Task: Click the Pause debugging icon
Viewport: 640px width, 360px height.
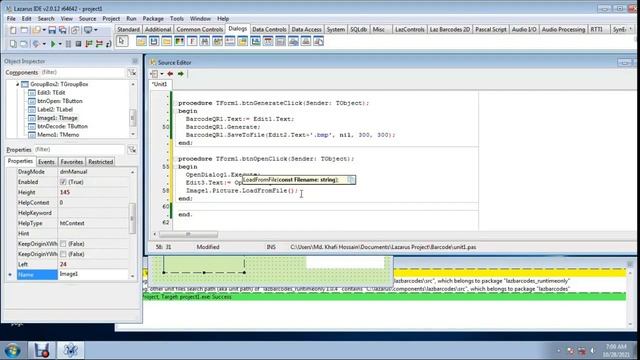Action: click(x=68, y=44)
